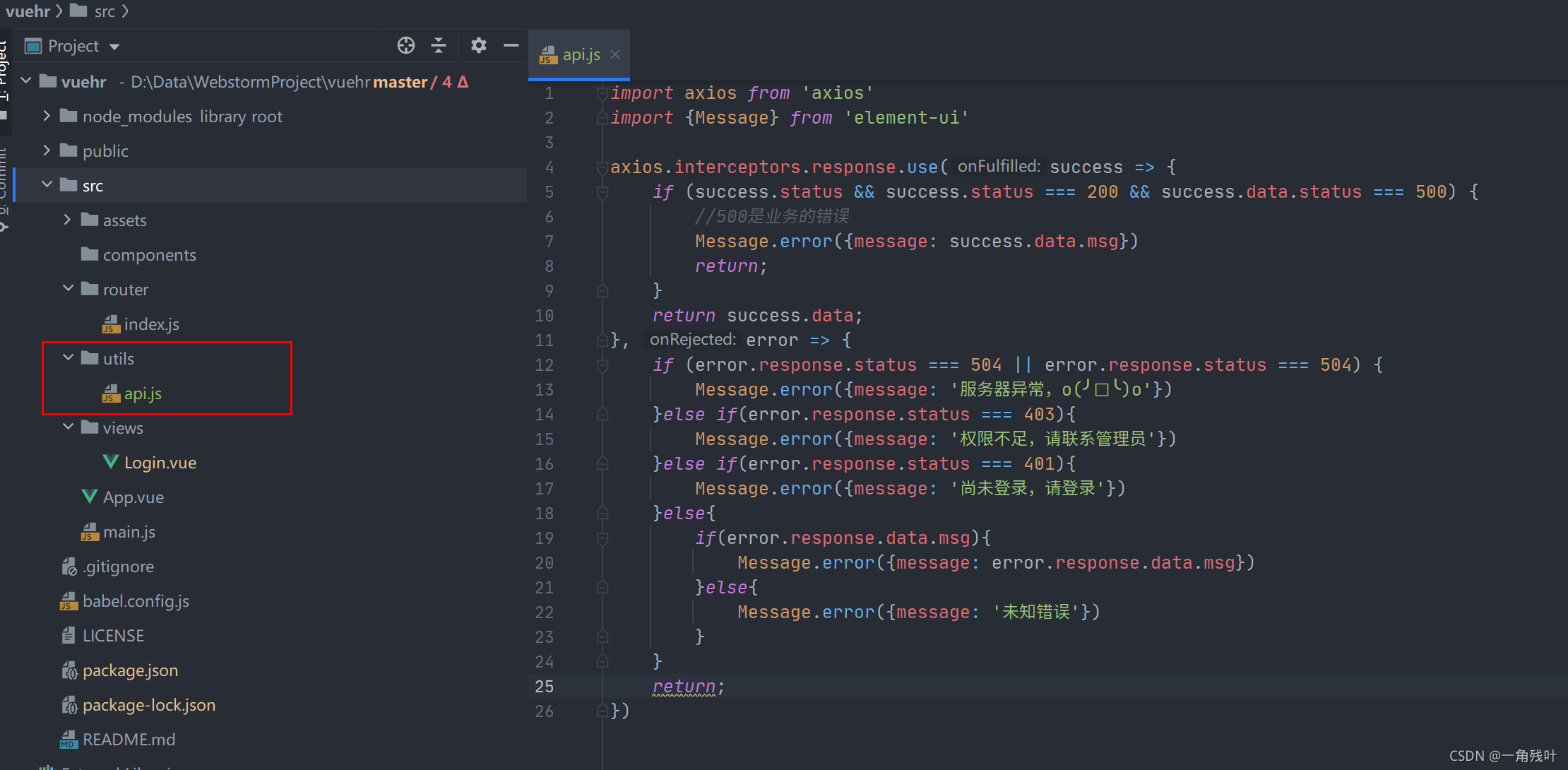Open package.json from the tree
1568x770 pixels.
[x=130, y=670]
